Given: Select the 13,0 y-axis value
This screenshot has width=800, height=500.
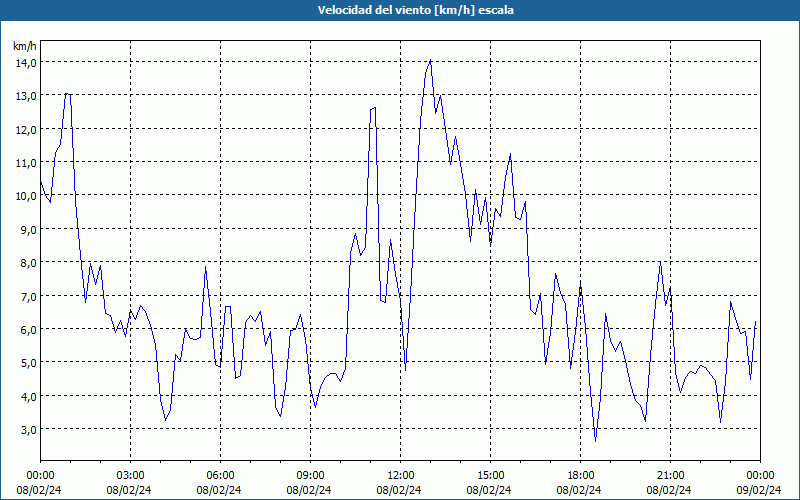Looking at the screenshot, I should pos(26,96).
